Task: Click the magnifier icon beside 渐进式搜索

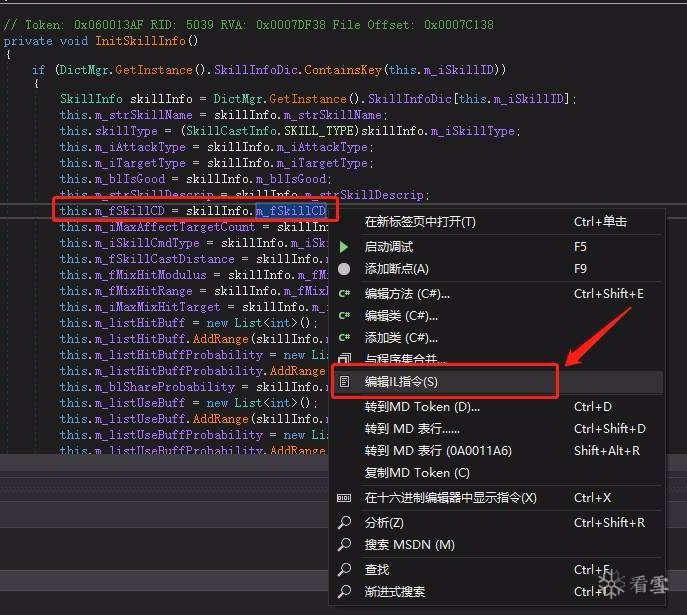Action: (x=344, y=591)
